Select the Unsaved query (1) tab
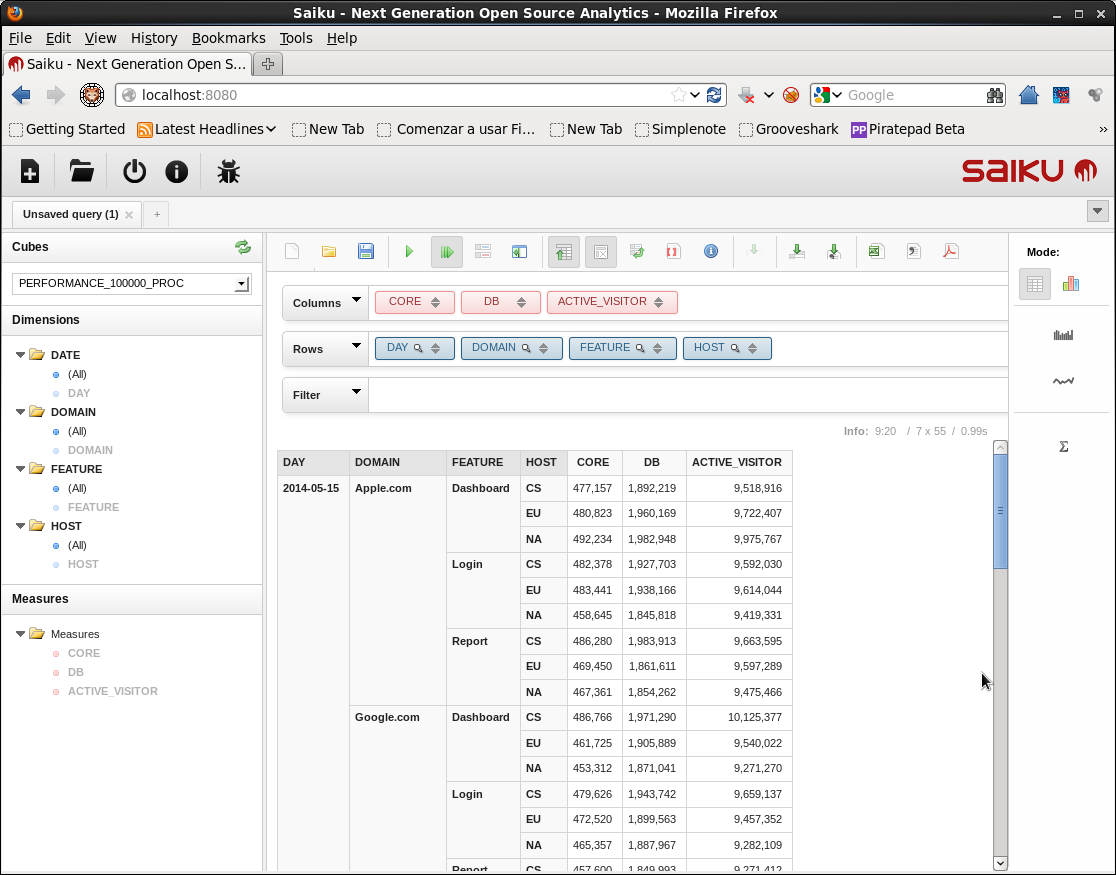 [71, 214]
